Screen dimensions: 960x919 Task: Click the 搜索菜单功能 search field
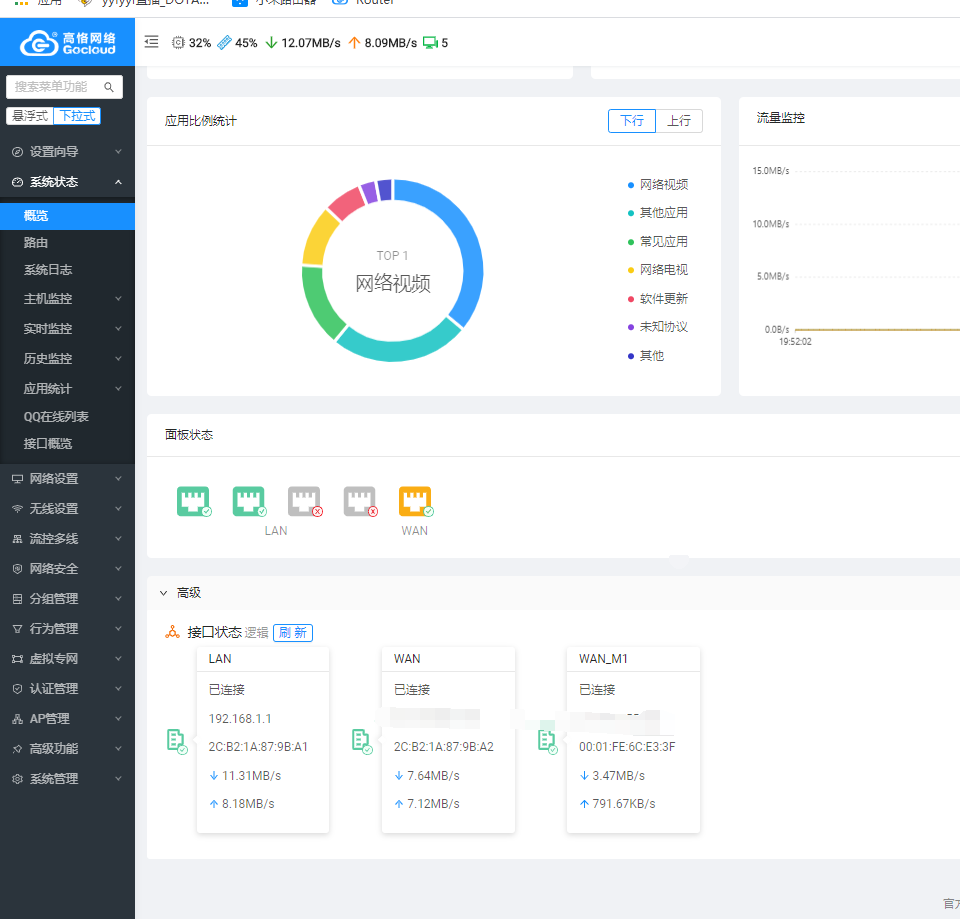(x=58, y=87)
